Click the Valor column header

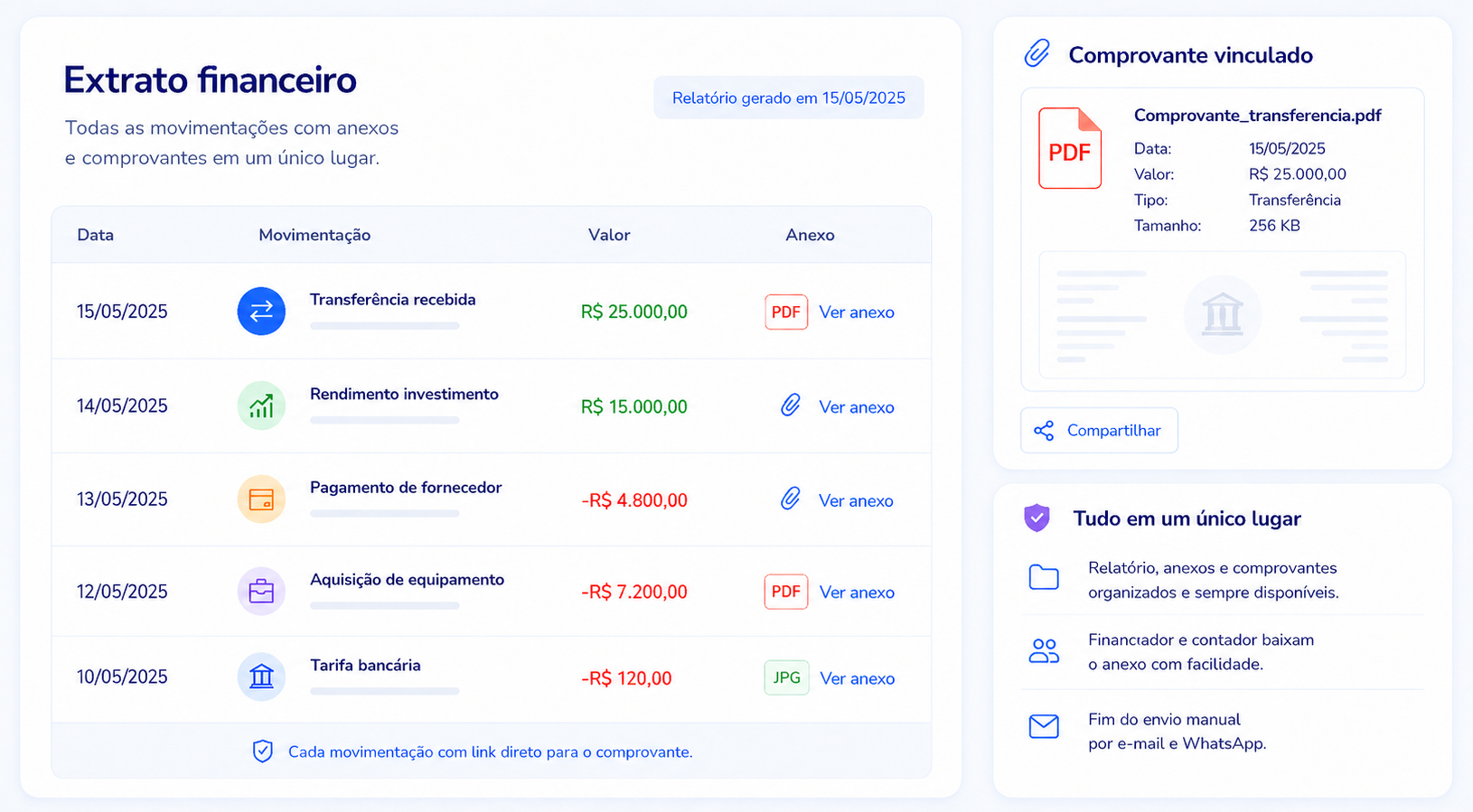coord(609,235)
